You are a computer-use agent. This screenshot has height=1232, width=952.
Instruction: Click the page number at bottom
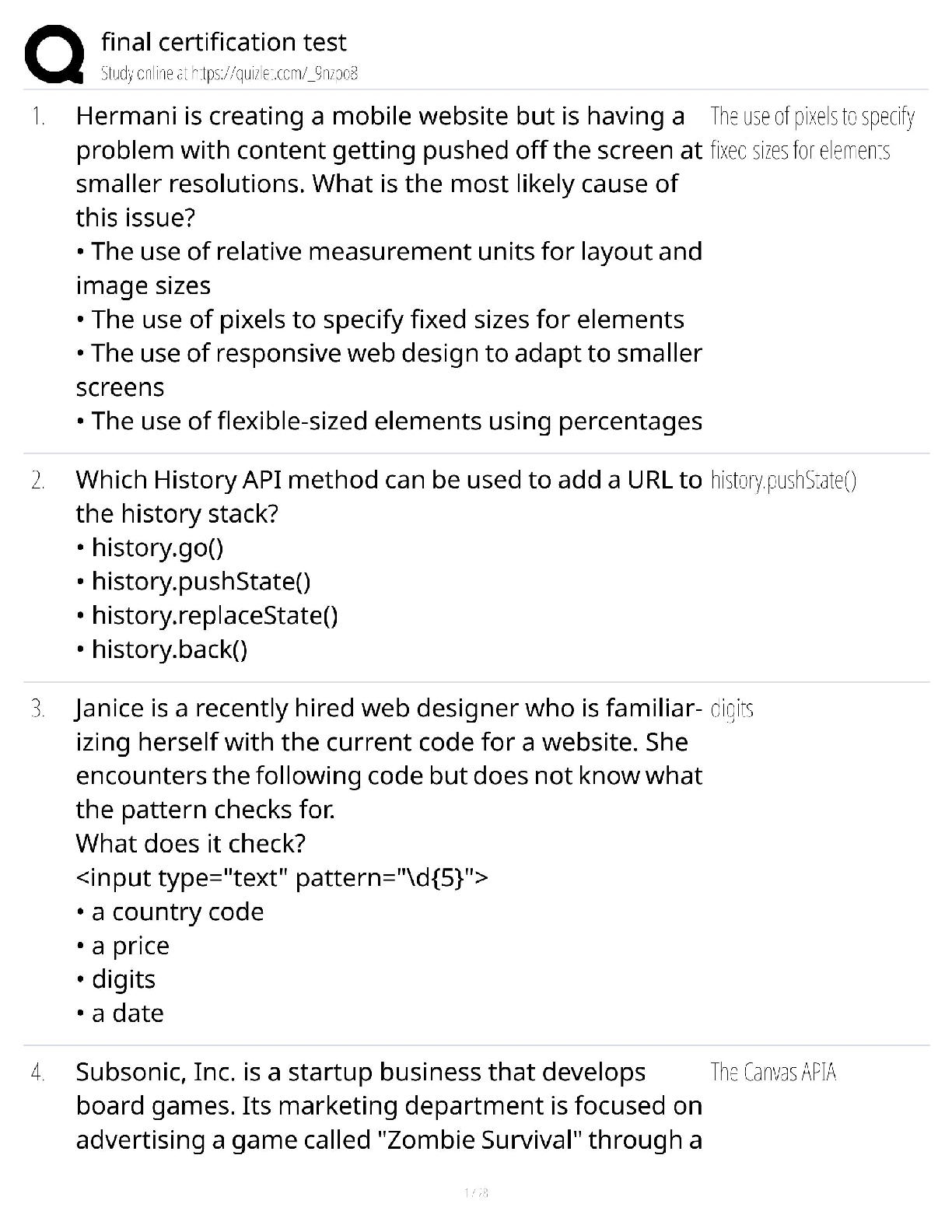[x=475, y=1192]
